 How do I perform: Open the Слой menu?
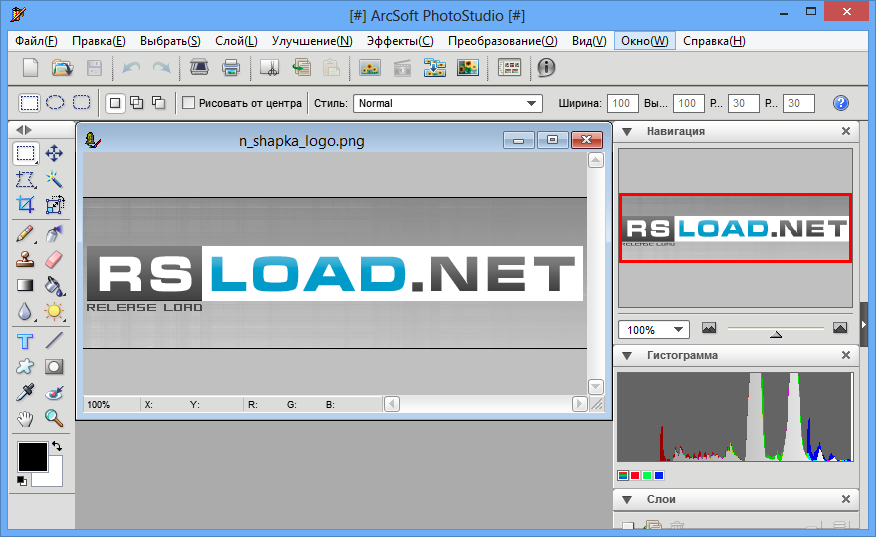[x=236, y=41]
